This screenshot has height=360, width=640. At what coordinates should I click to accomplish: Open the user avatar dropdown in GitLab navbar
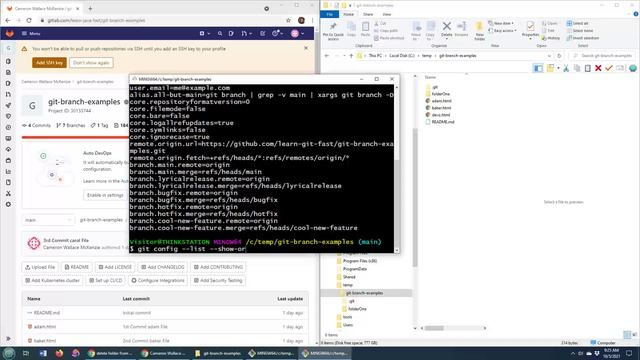pyautogui.click(x=297, y=33)
